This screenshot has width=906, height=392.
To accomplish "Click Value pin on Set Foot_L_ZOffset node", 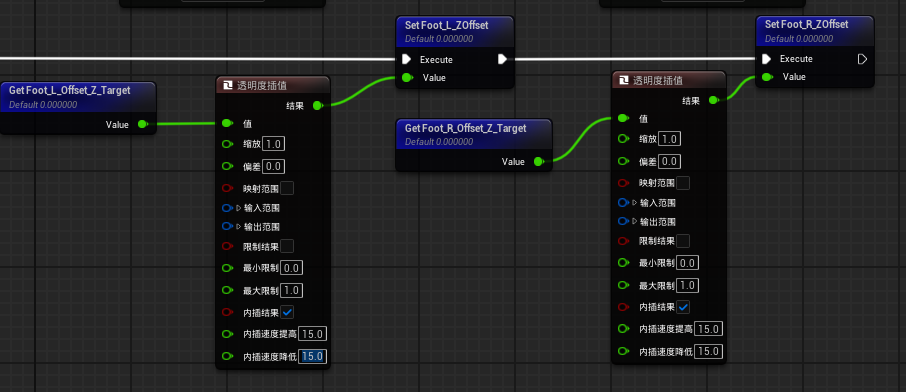I will pyautogui.click(x=407, y=77).
